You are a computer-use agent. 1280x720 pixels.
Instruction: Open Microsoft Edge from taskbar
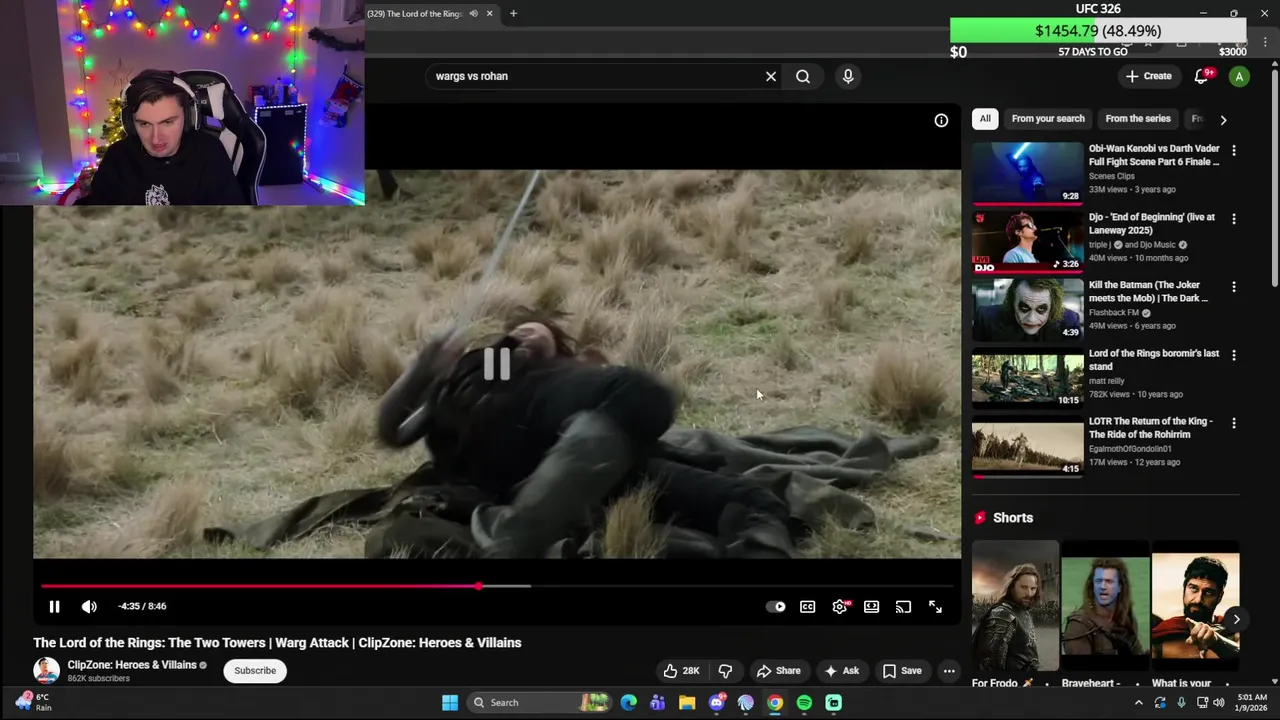(x=628, y=703)
